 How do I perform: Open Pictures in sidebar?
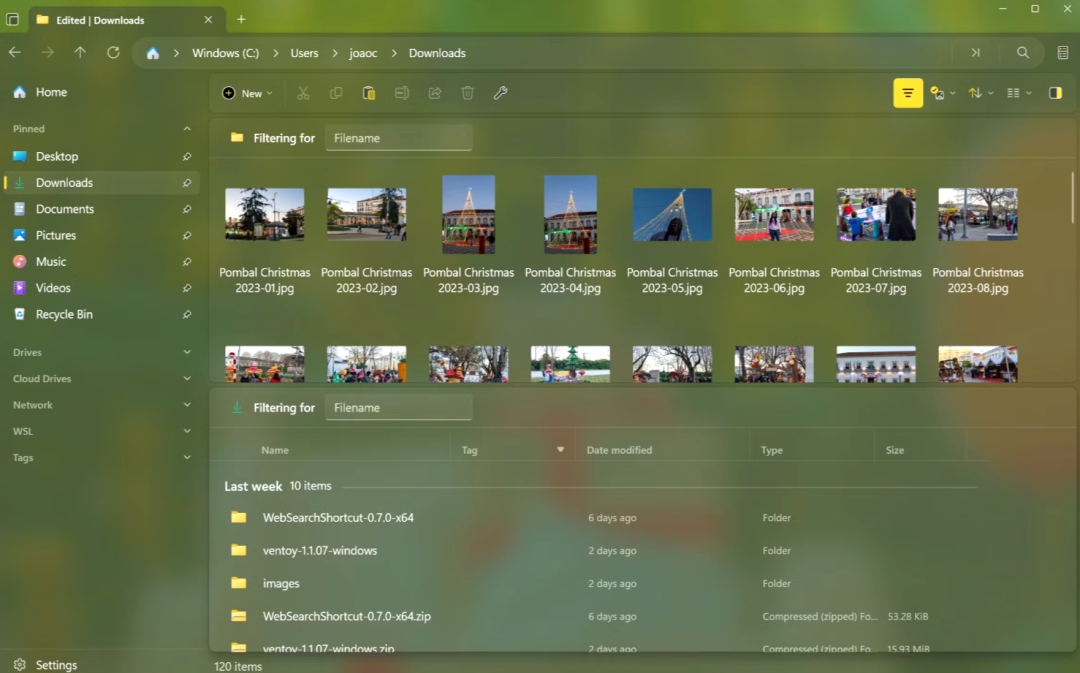(x=101, y=235)
